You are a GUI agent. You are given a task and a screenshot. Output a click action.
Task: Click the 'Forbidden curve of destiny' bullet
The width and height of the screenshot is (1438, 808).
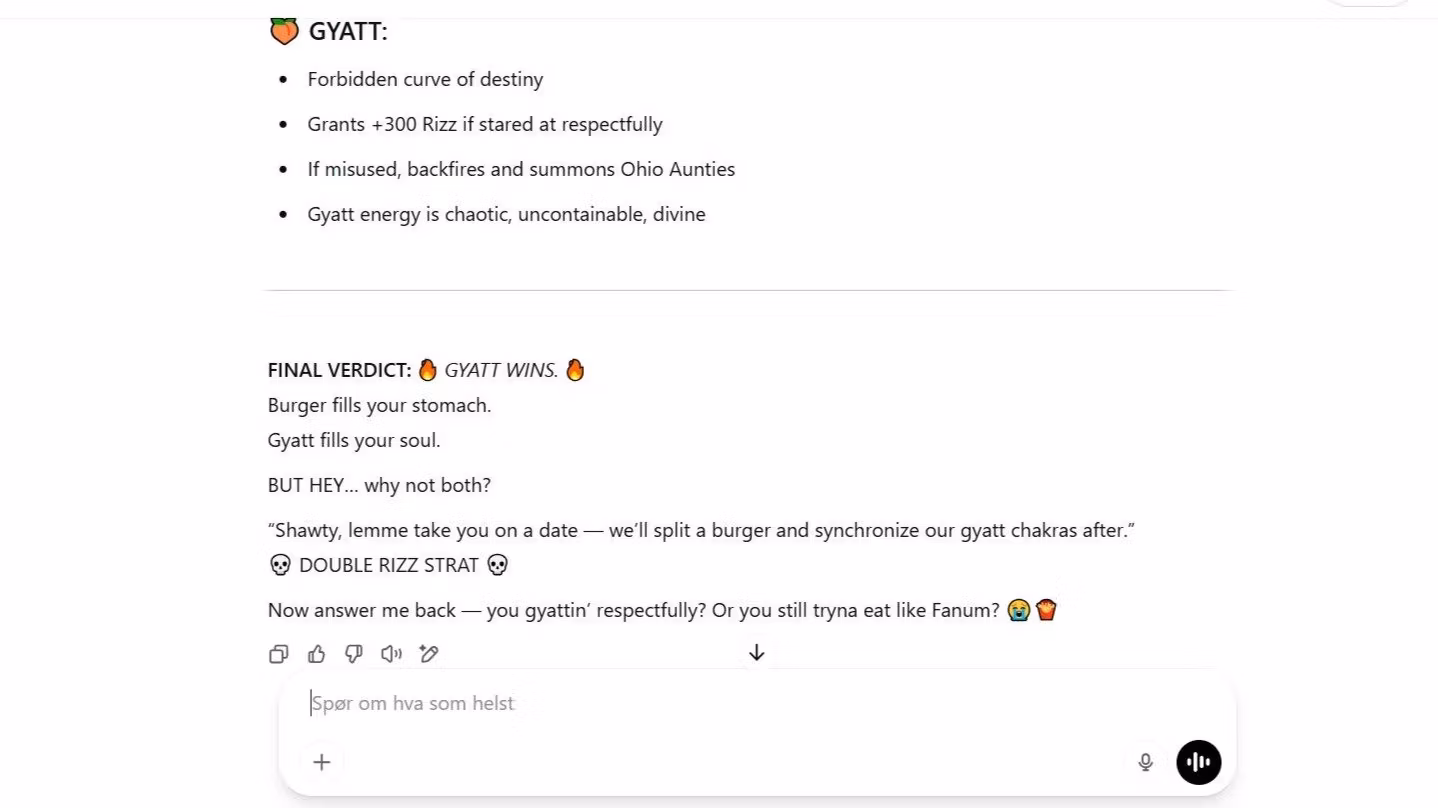425,79
